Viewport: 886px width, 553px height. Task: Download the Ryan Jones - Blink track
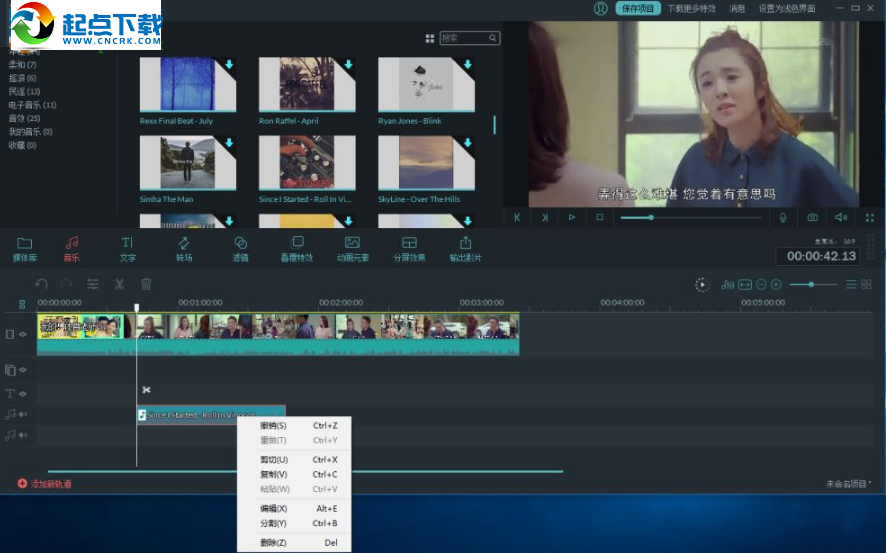[x=467, y=65]
